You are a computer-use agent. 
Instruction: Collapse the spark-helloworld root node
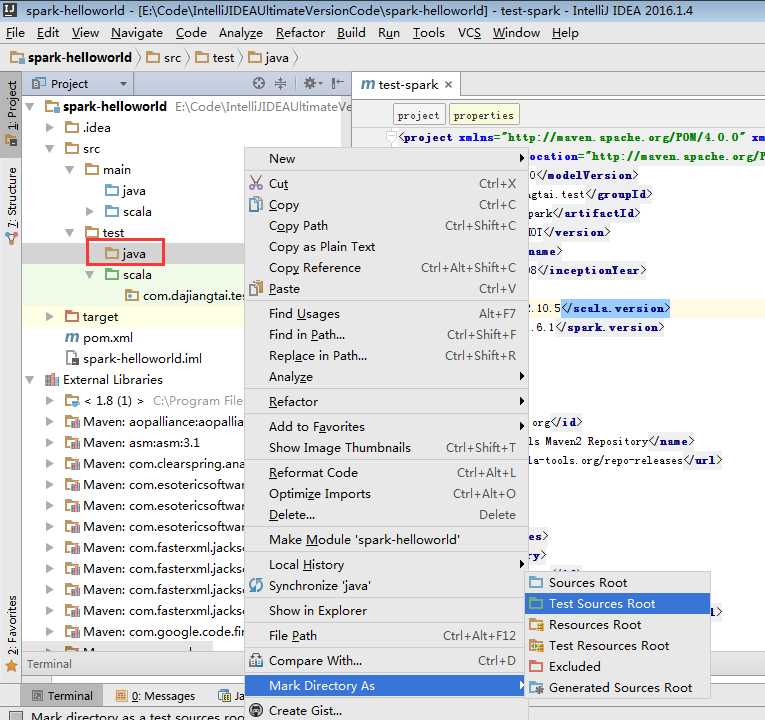[x=30, y=106]
